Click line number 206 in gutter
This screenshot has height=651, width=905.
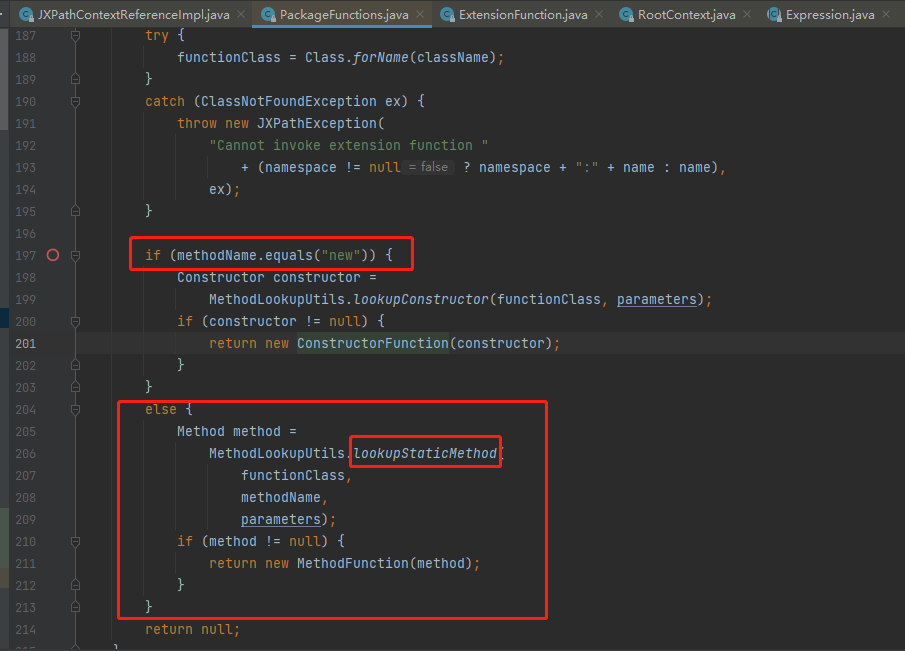click(25, 454)
